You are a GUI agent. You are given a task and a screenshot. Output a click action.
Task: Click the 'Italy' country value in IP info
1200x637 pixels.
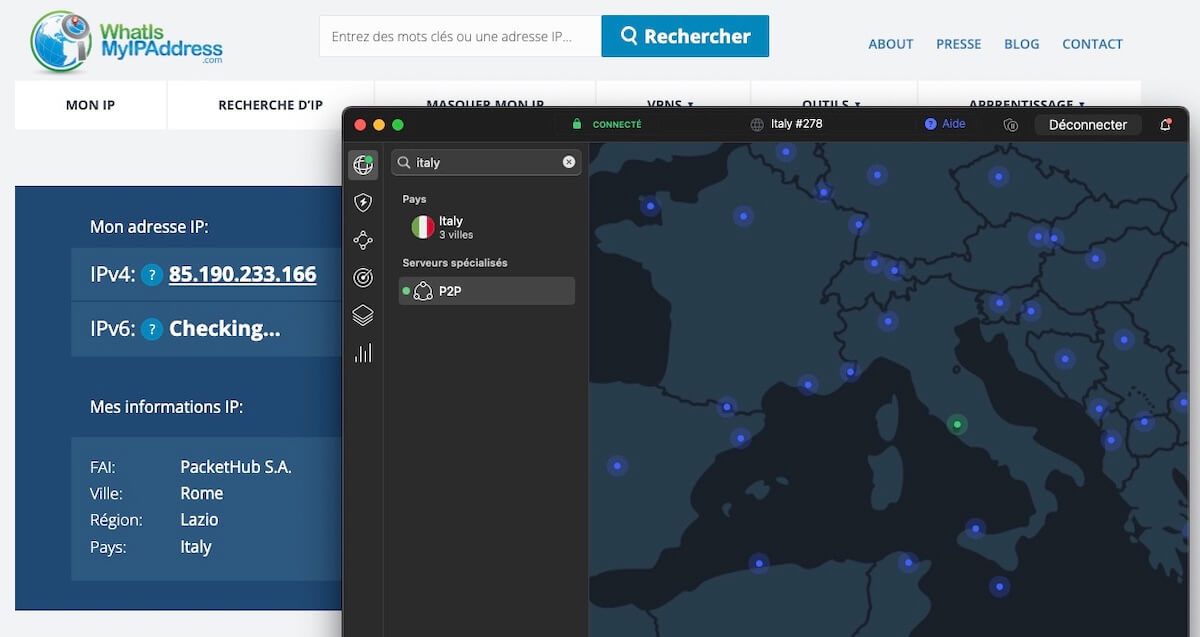point(196,547)
